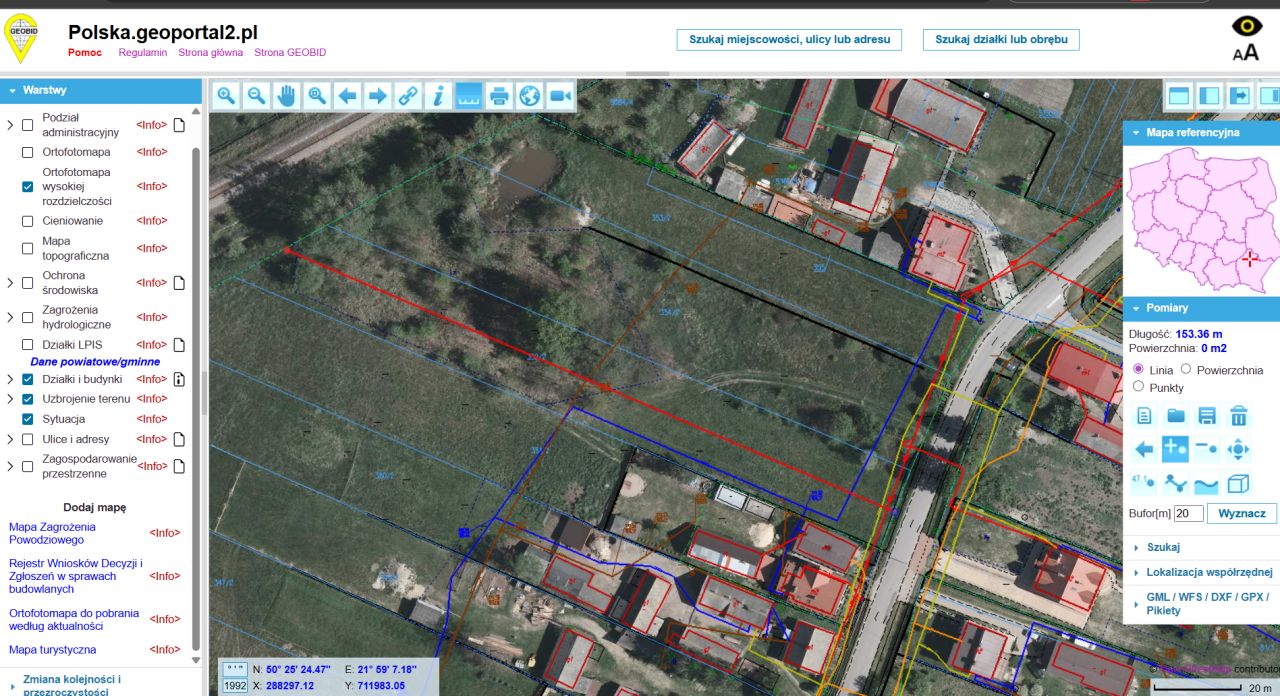
Task: Open the terrain profile tool
Action: point(1207,484)
